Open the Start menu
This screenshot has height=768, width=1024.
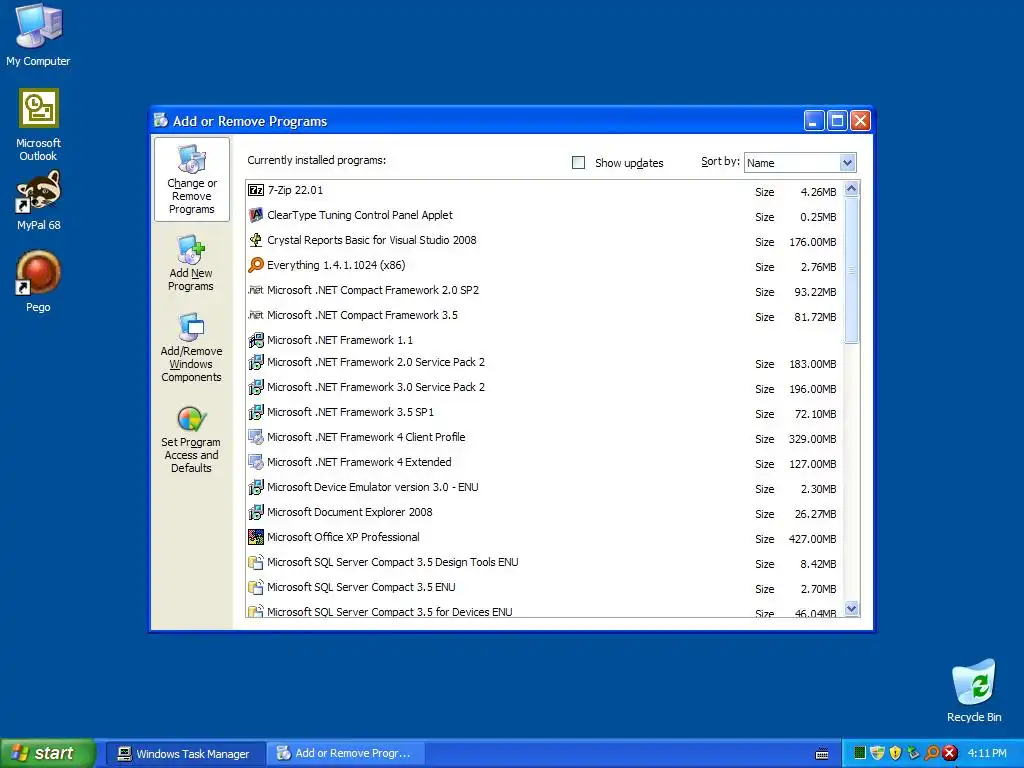[x=48, y=753]
